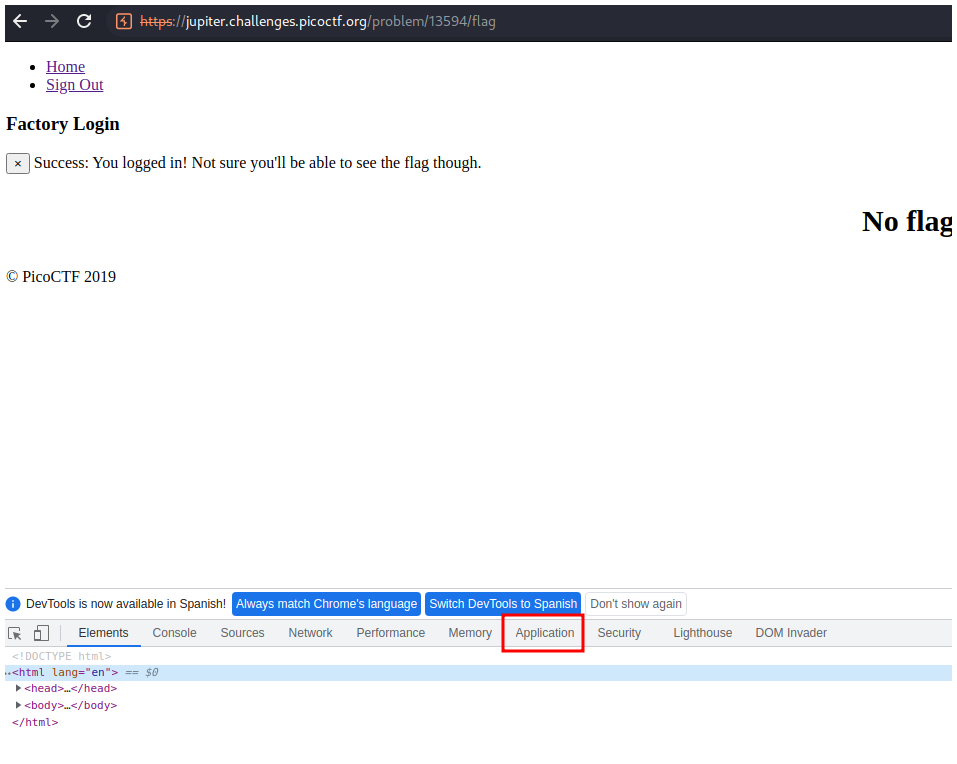Click the Sign Out link

pyautogui.click(x=74, y=85)
